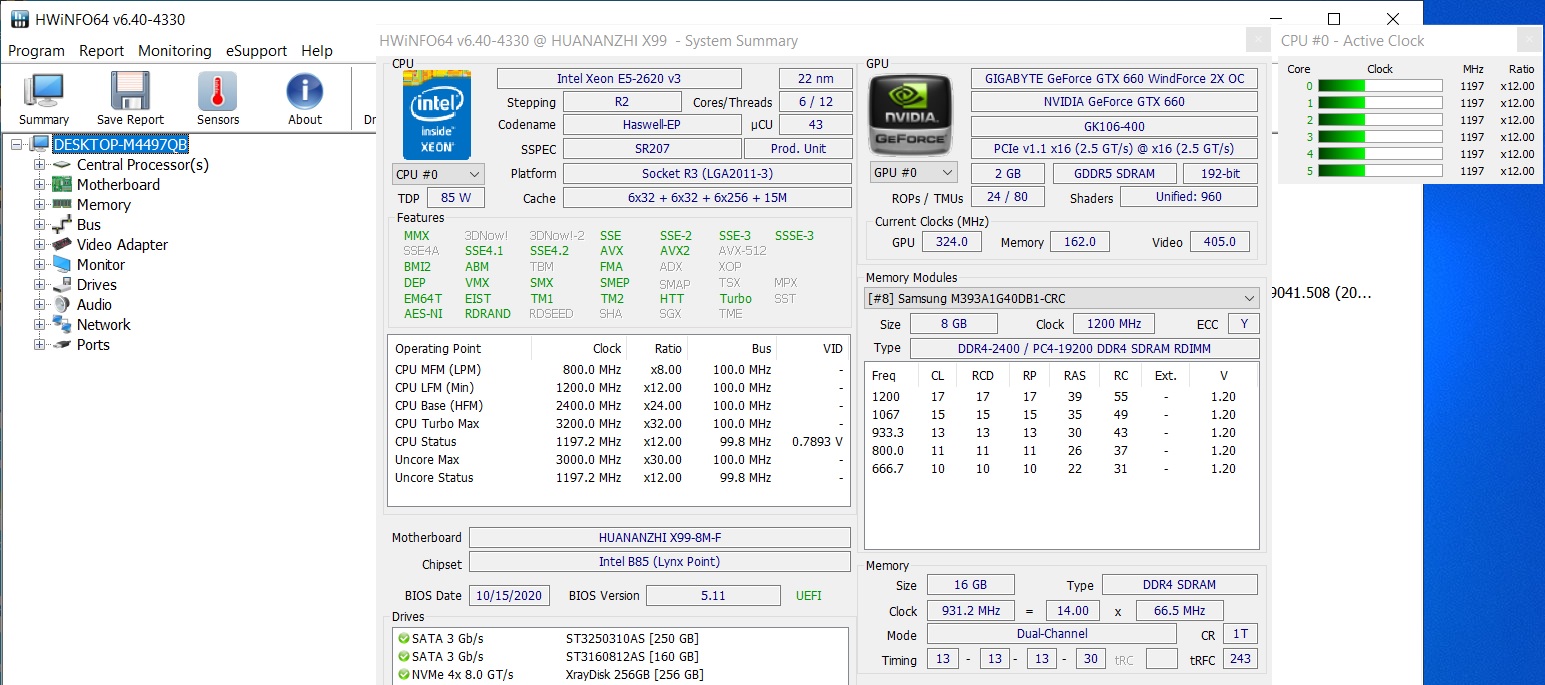Click Core 3 clock bar

click(1380, 137)
